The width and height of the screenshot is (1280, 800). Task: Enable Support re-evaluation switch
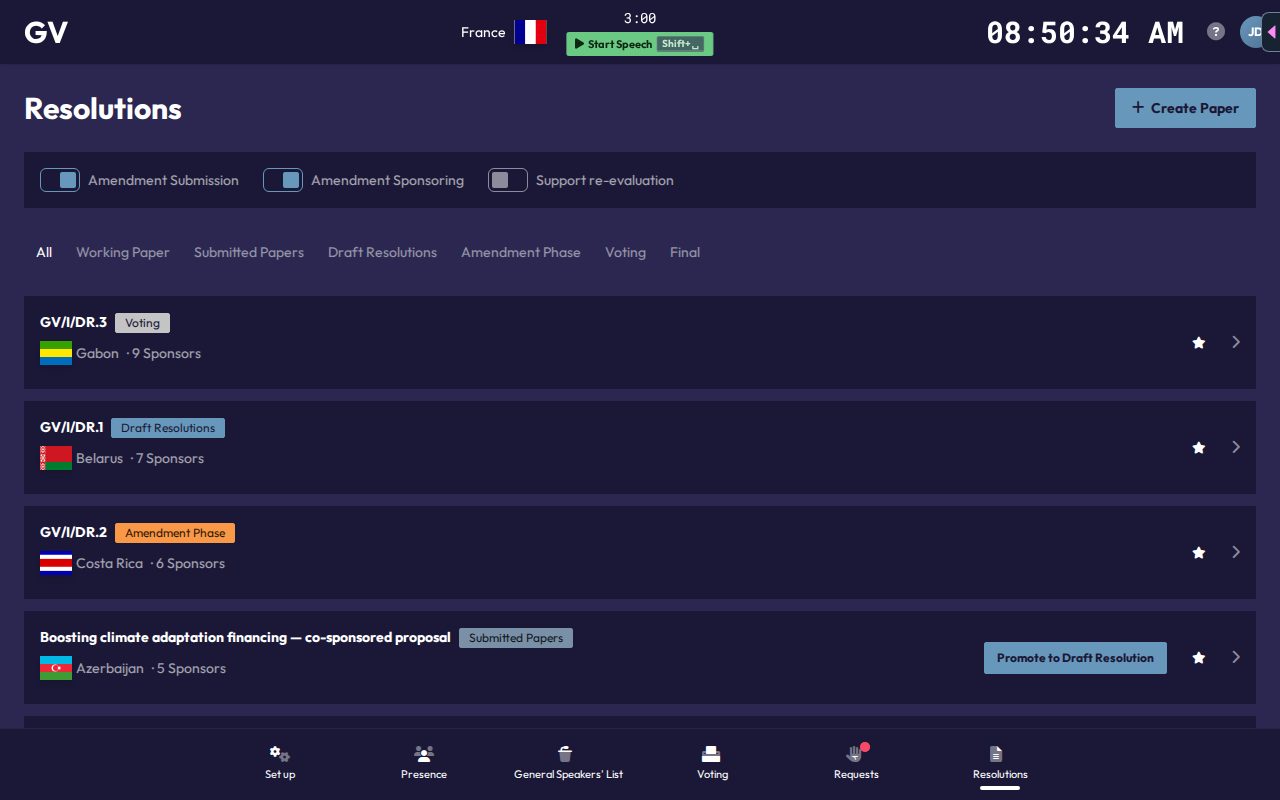coord(508,180)
